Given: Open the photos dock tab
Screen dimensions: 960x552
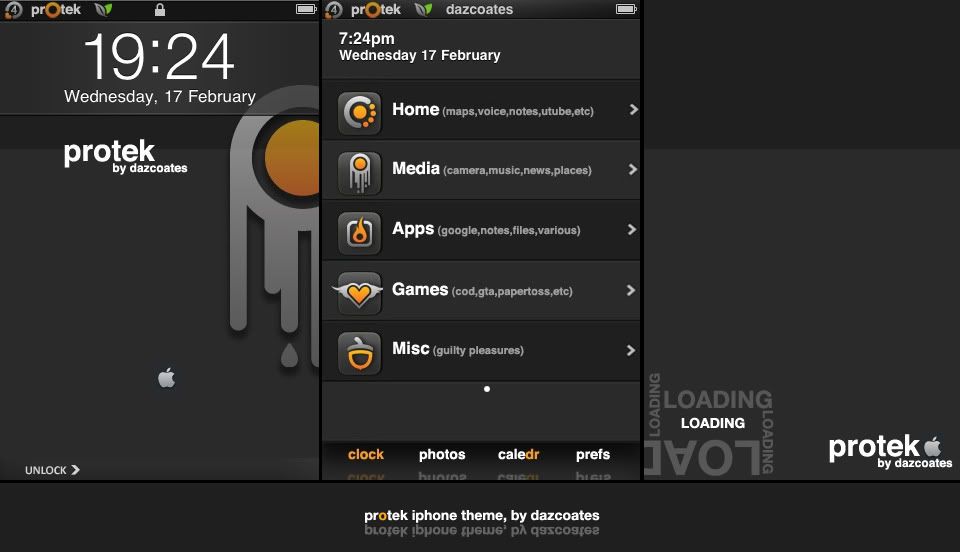Looking at the screenshot, I should click(442, 455).
